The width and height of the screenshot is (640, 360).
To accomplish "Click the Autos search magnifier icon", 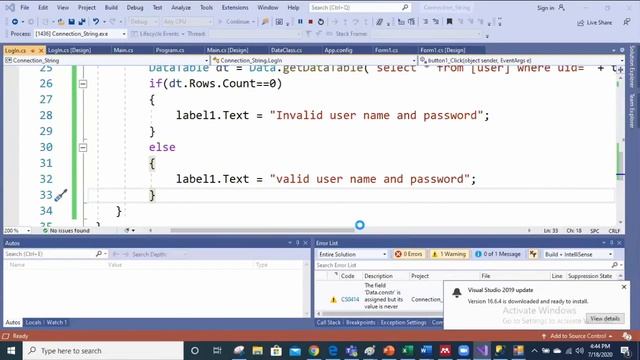I will [99, 254].
